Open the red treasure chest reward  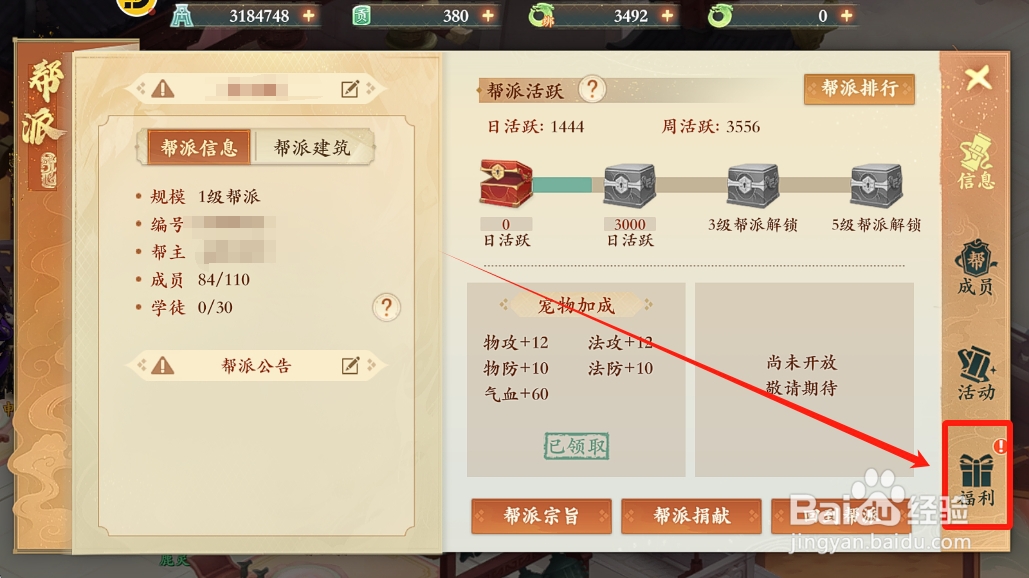click(x=506, y=184)
